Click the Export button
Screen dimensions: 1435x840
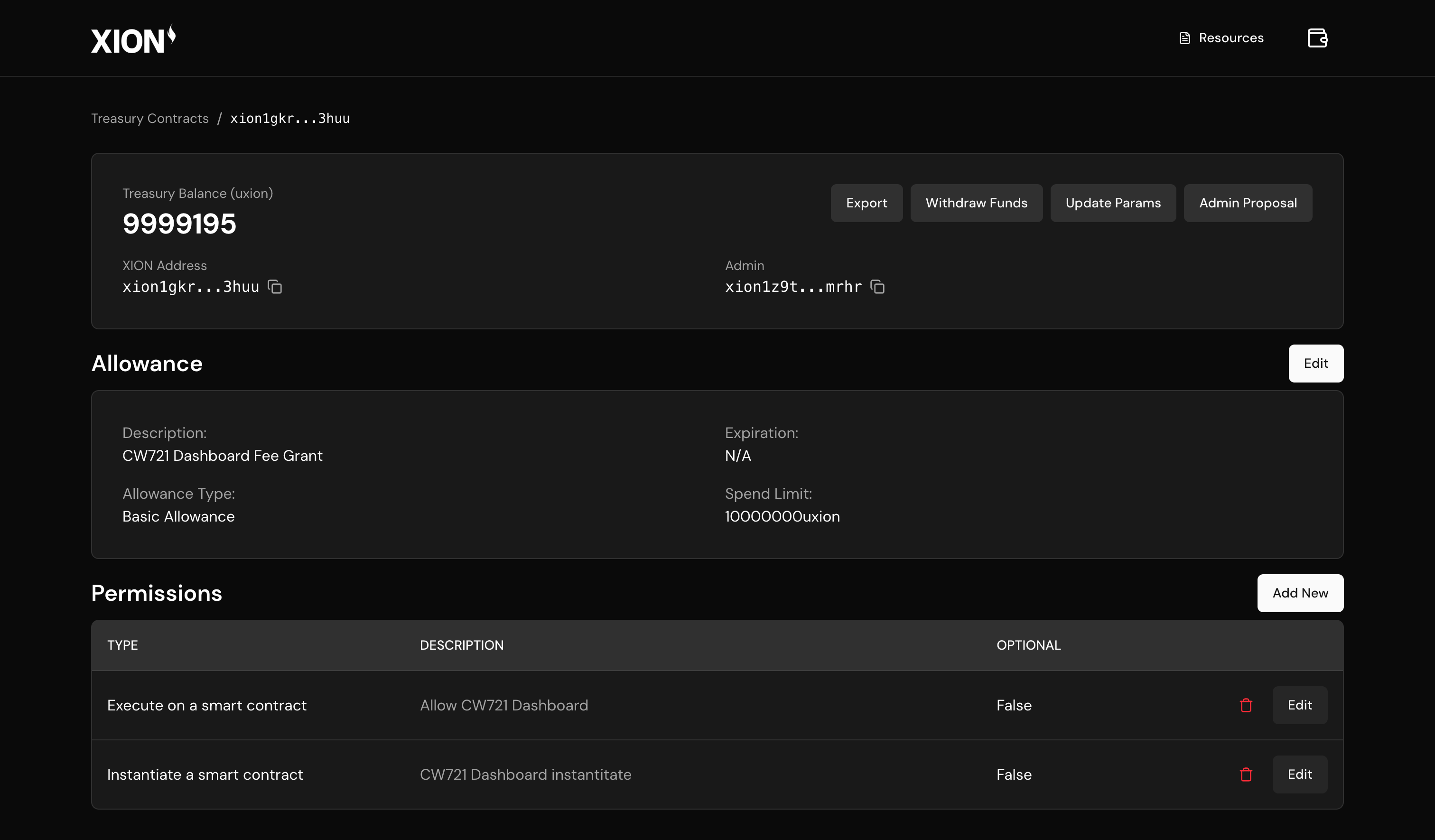[x=866, y=203]
